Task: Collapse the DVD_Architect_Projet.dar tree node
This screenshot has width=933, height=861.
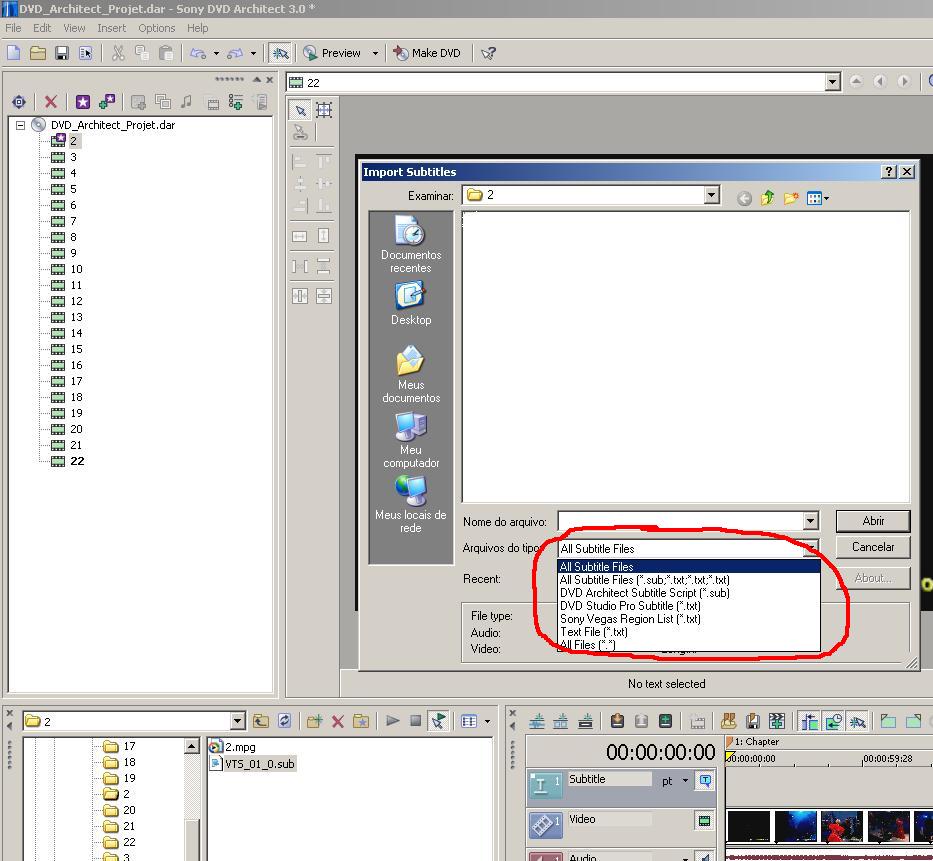Action: 20,125
